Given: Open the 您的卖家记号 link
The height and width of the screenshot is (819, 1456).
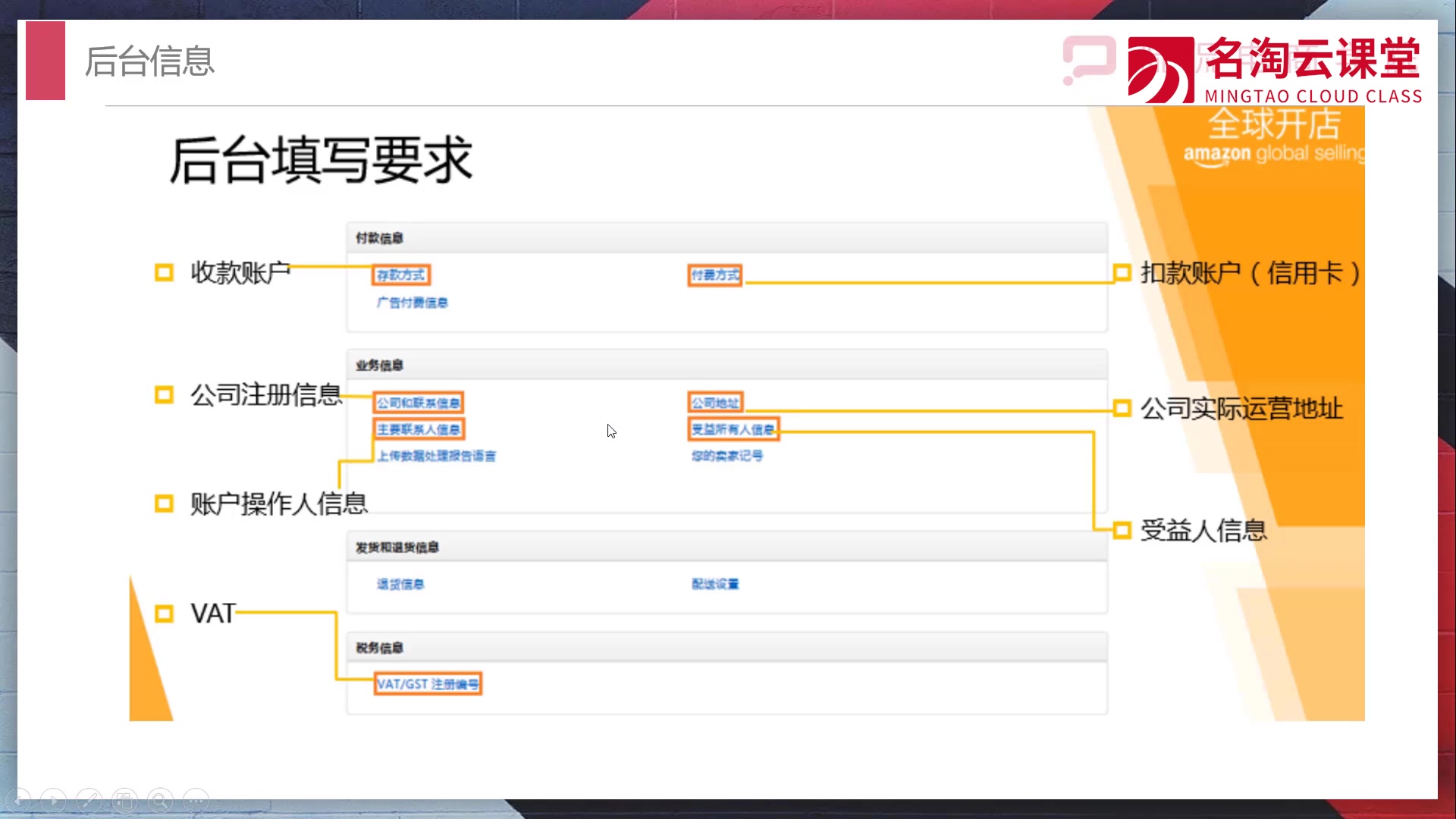Looking at the screenshot, I should coord(727,456).
